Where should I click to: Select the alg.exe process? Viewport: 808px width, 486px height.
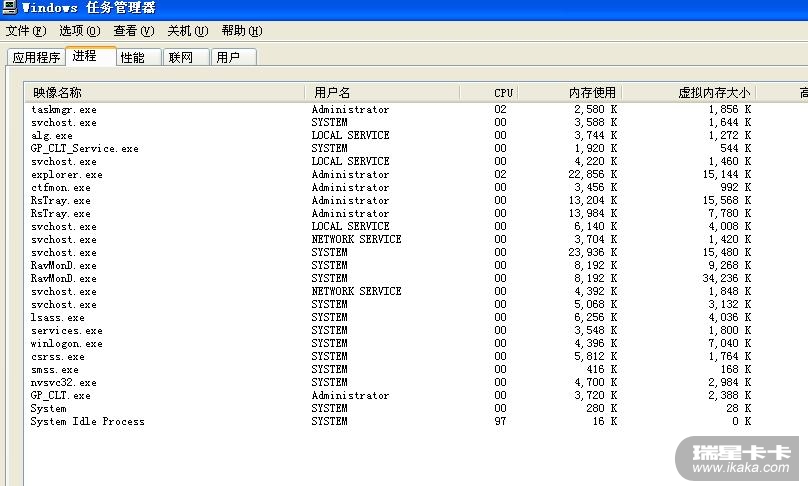tap(52, 136)
